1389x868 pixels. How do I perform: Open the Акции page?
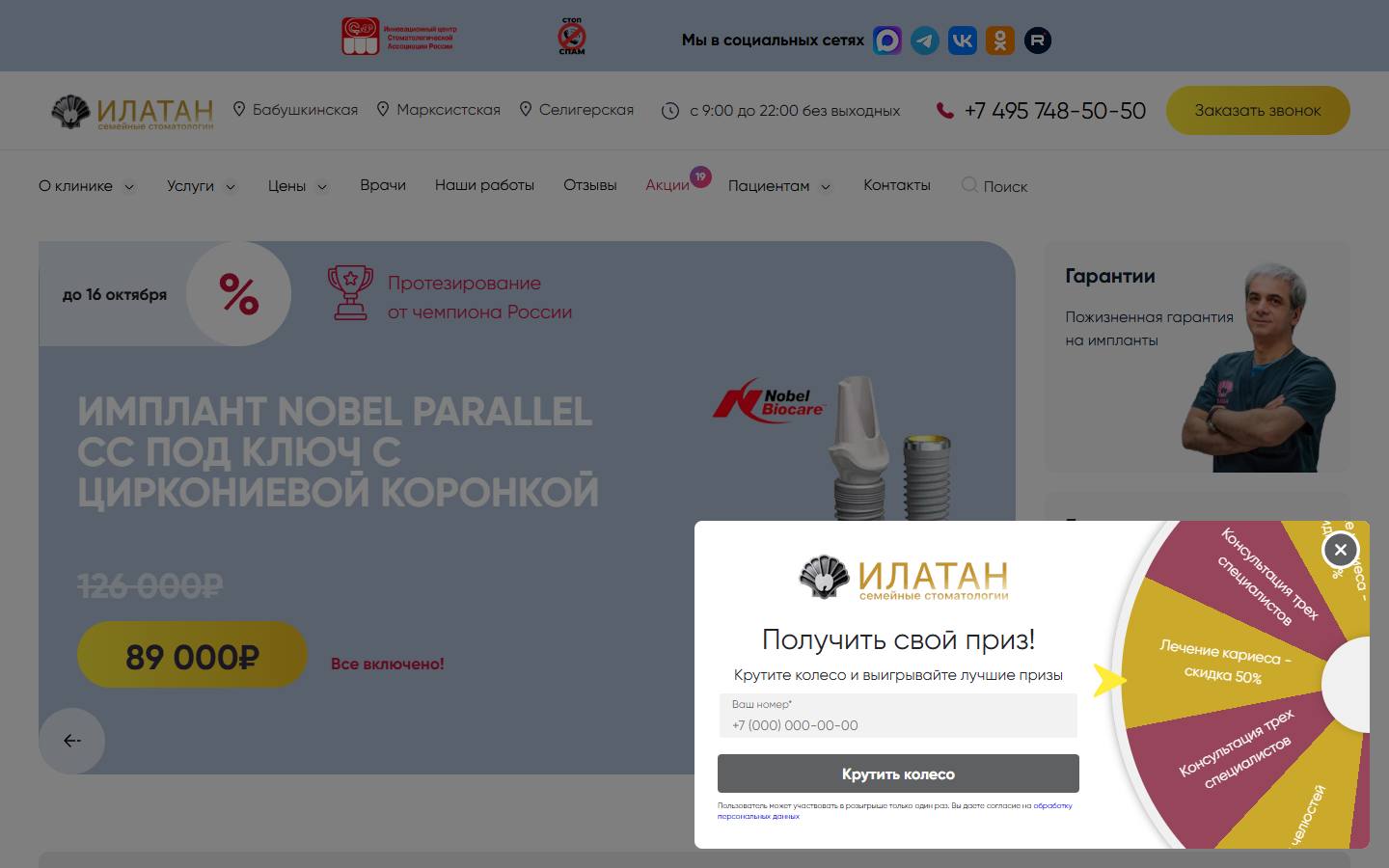point(667,185)
